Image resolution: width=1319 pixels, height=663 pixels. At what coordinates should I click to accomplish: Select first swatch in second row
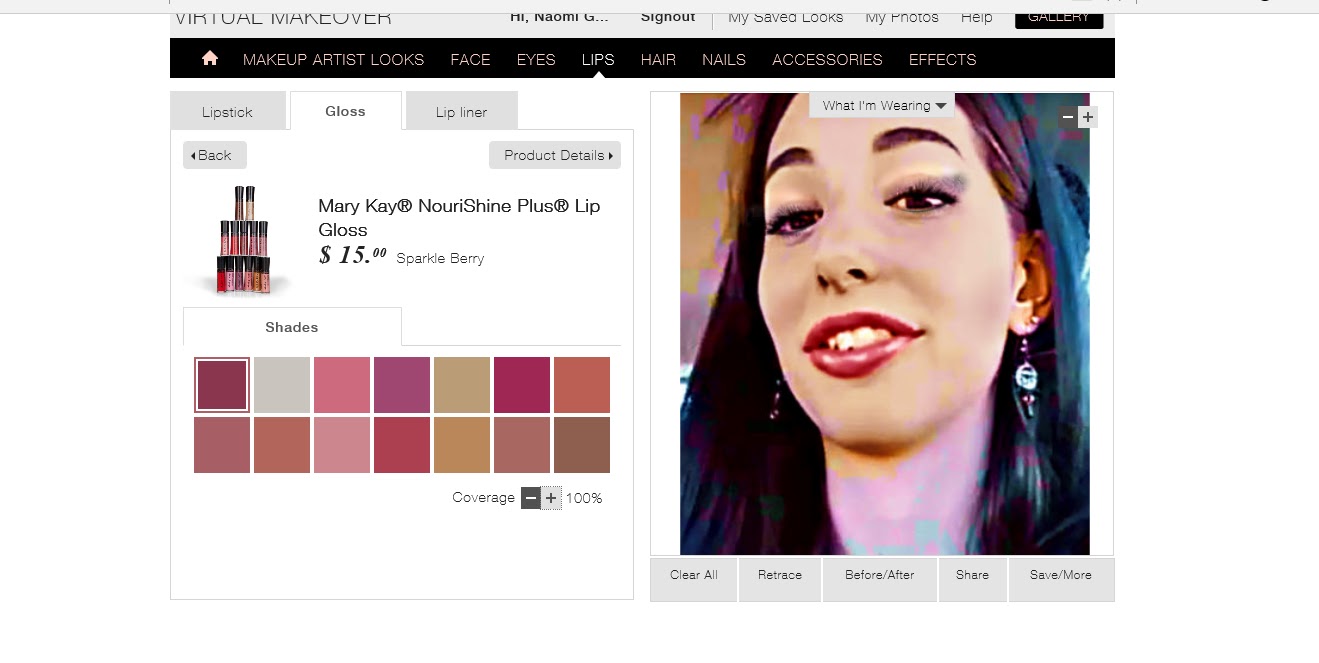click(x=222, y=445)
